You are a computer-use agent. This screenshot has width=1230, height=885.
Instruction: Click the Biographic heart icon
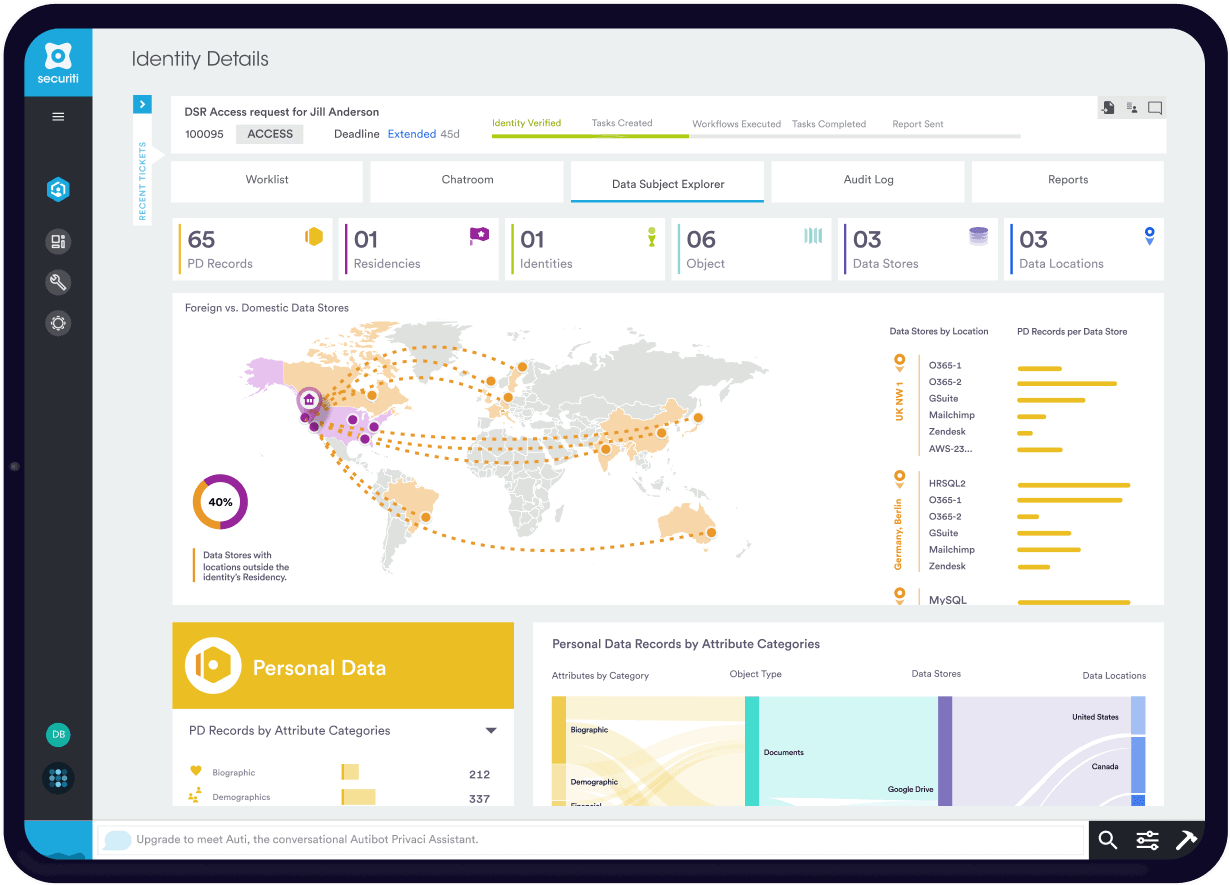tap(195, 771)
